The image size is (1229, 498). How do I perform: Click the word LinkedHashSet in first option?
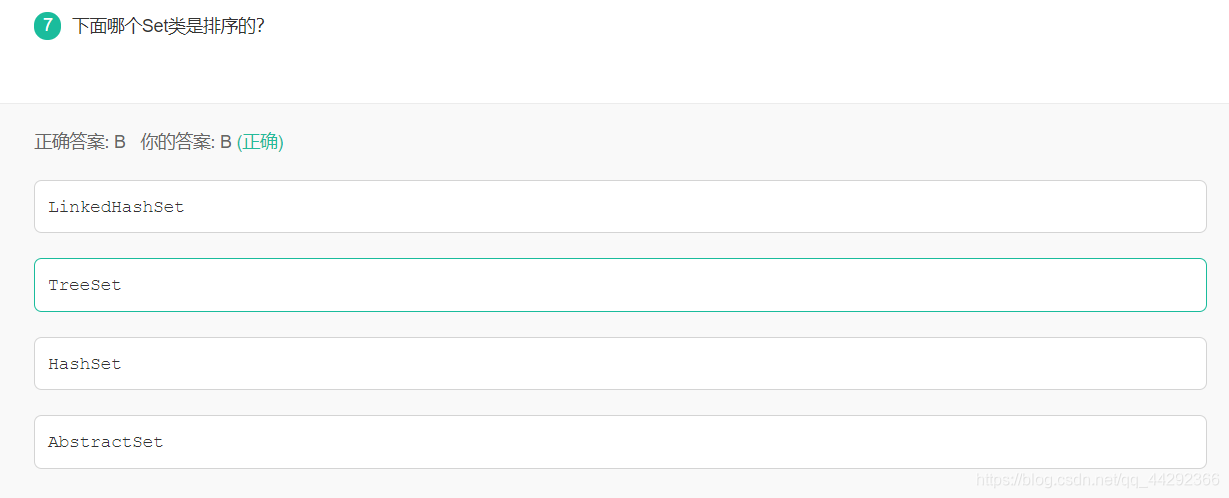click(116, 207)
